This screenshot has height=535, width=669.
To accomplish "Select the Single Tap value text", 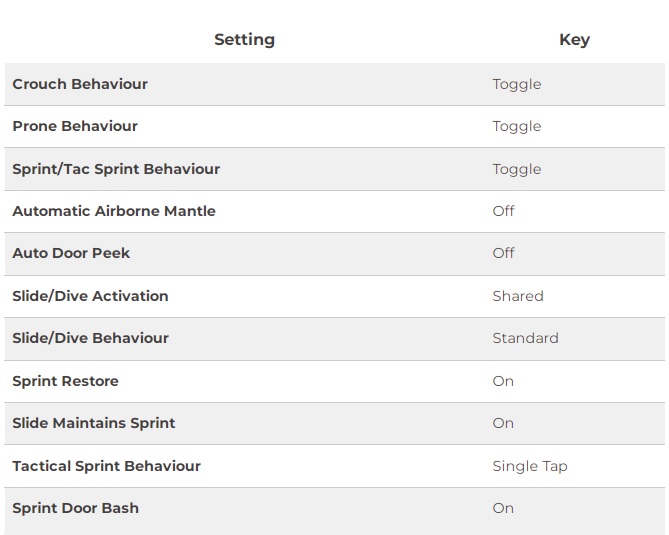I will tap(530, 466).
